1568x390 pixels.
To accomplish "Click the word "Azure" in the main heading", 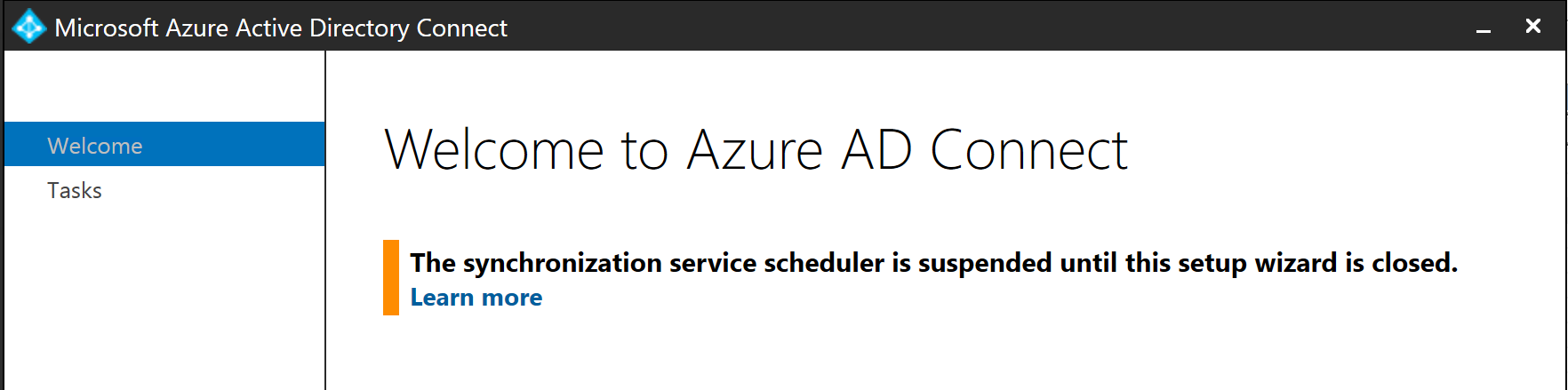I will tap(755, 149).
